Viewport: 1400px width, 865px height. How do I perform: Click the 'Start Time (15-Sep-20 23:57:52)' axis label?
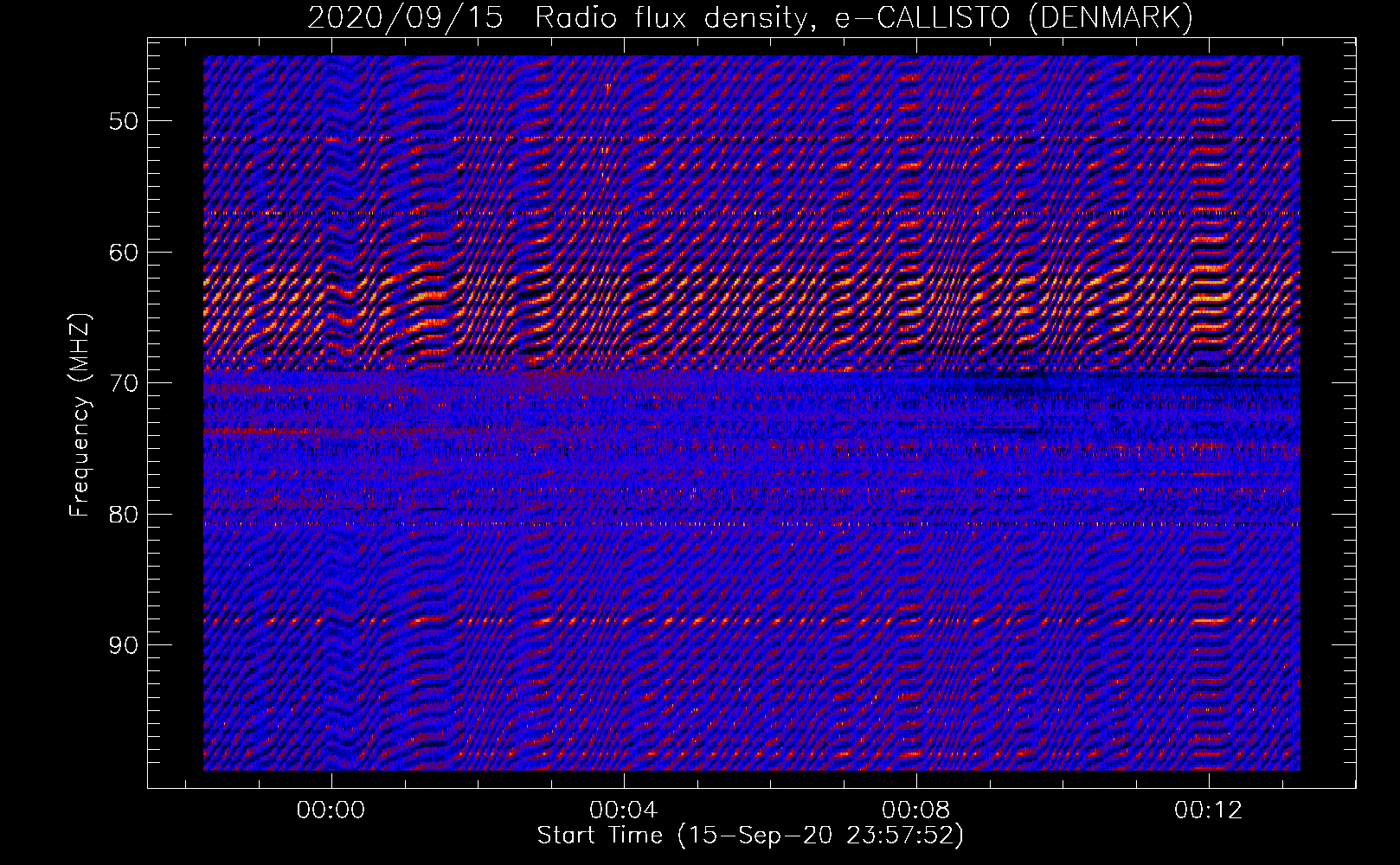point(750,836)
